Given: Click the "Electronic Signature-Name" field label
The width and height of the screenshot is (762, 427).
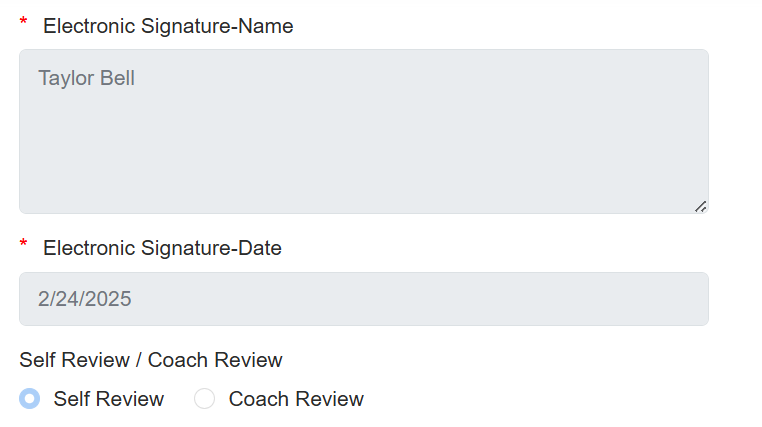Looking at the screenshot, I should (x=168, y=27).
